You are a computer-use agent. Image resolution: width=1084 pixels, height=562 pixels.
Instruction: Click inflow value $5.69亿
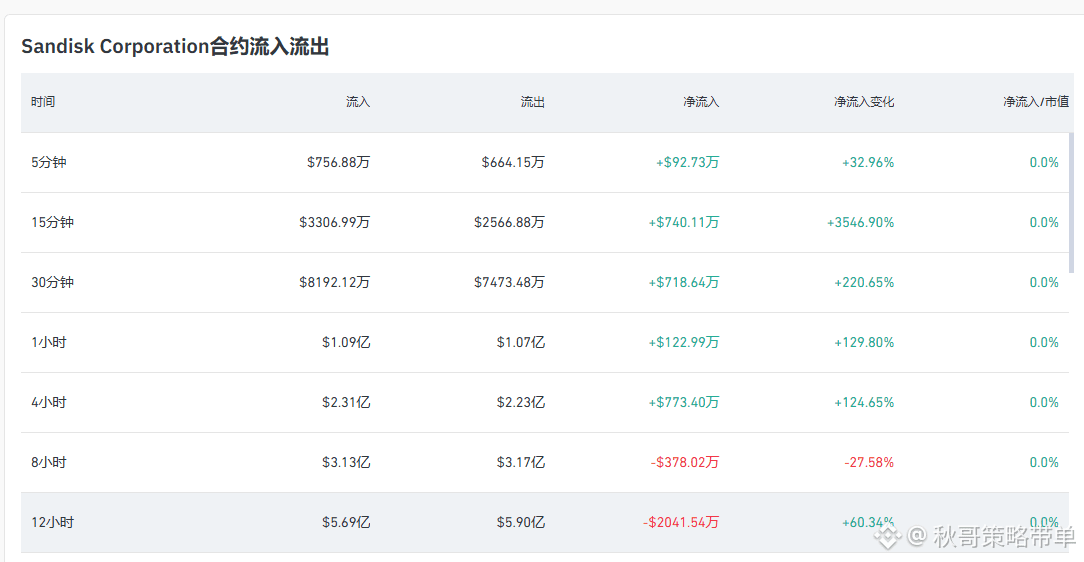[x=346, y=523]
